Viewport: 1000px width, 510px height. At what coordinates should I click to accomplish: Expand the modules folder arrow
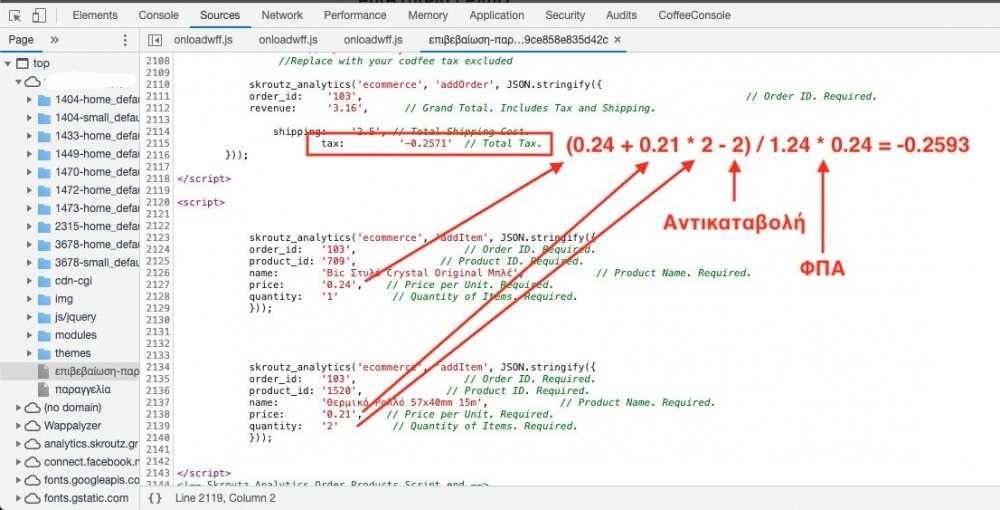29,335
